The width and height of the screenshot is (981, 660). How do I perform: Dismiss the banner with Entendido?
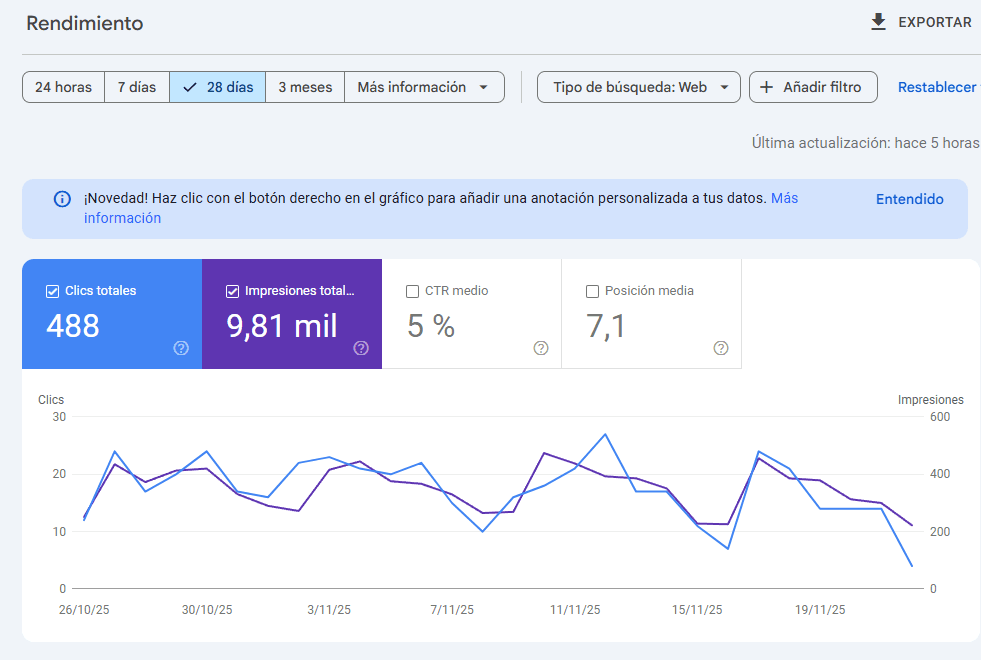click(x=909, y=199)
